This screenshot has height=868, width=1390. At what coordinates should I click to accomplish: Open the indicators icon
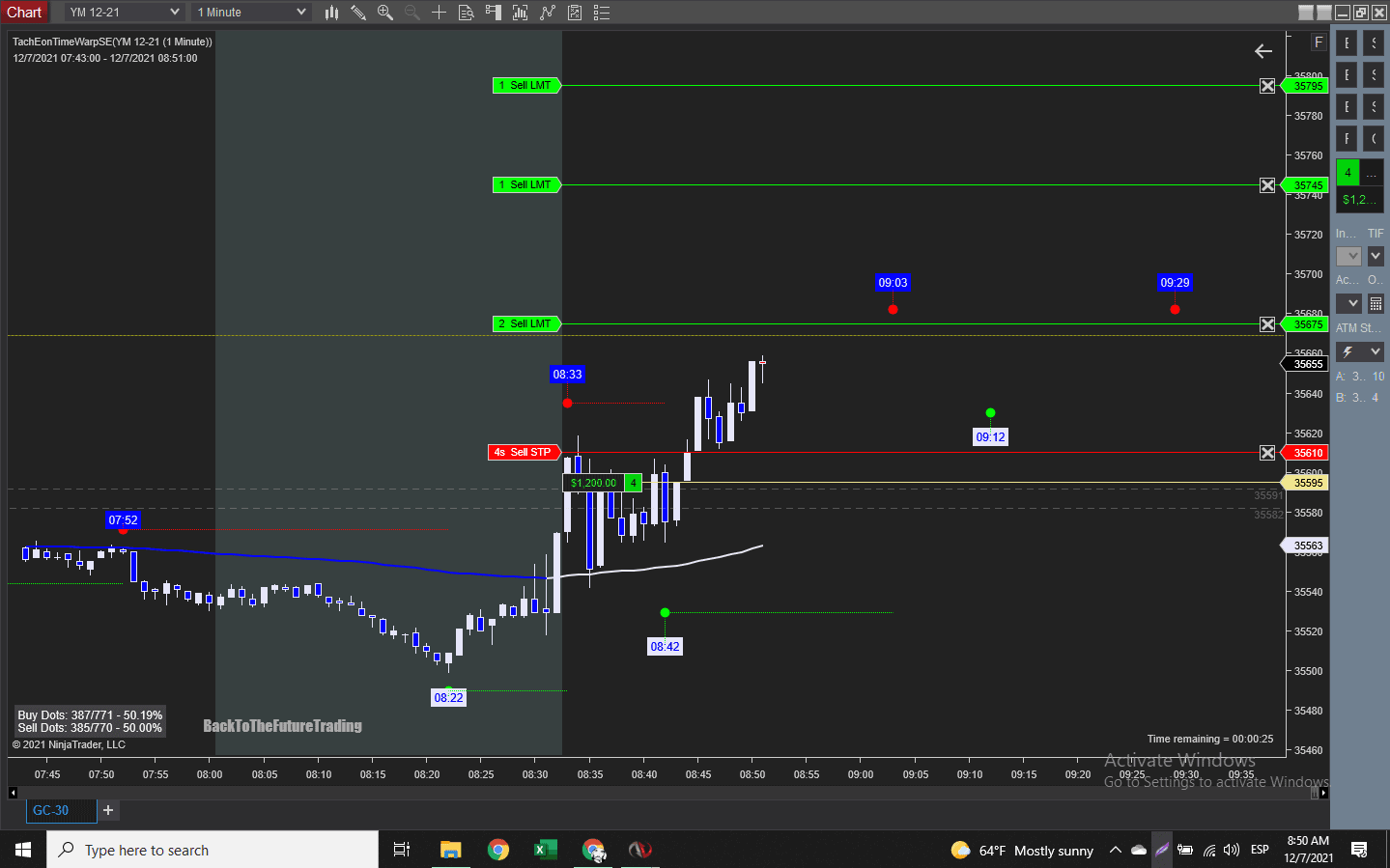pos(521,13)
